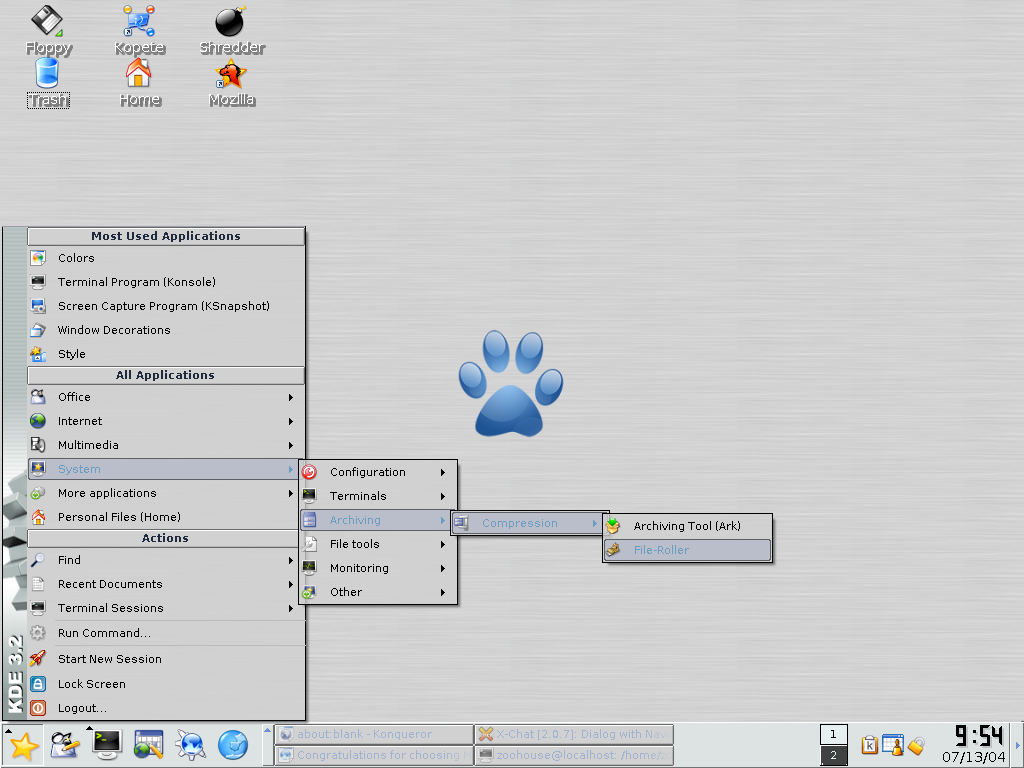Image resolution: width=1024 pixels, height=768 pixels.
Task: Expand the Configuration submenu
Action: (378, 472)
